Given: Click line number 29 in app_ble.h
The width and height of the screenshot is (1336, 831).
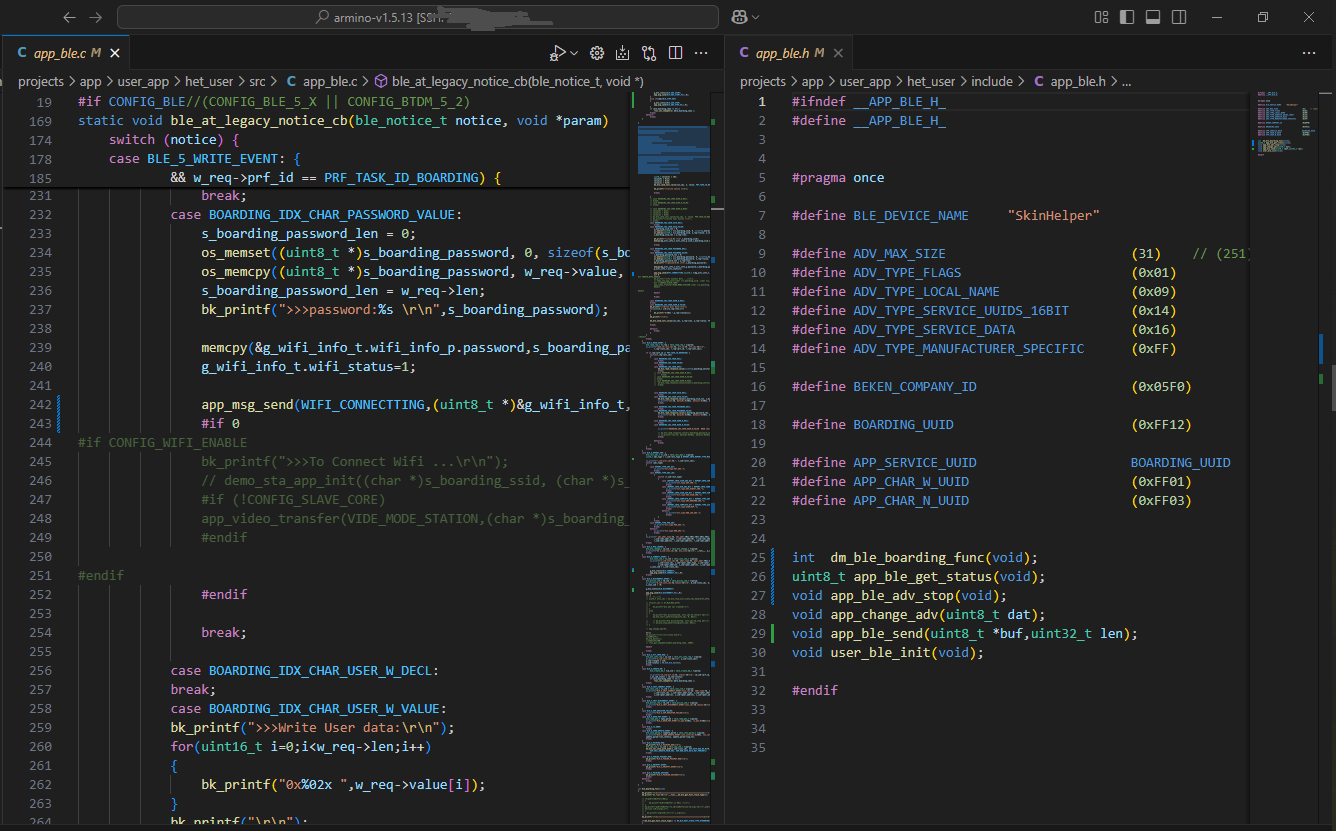Looking at the screenshot, I should [758, 634].
